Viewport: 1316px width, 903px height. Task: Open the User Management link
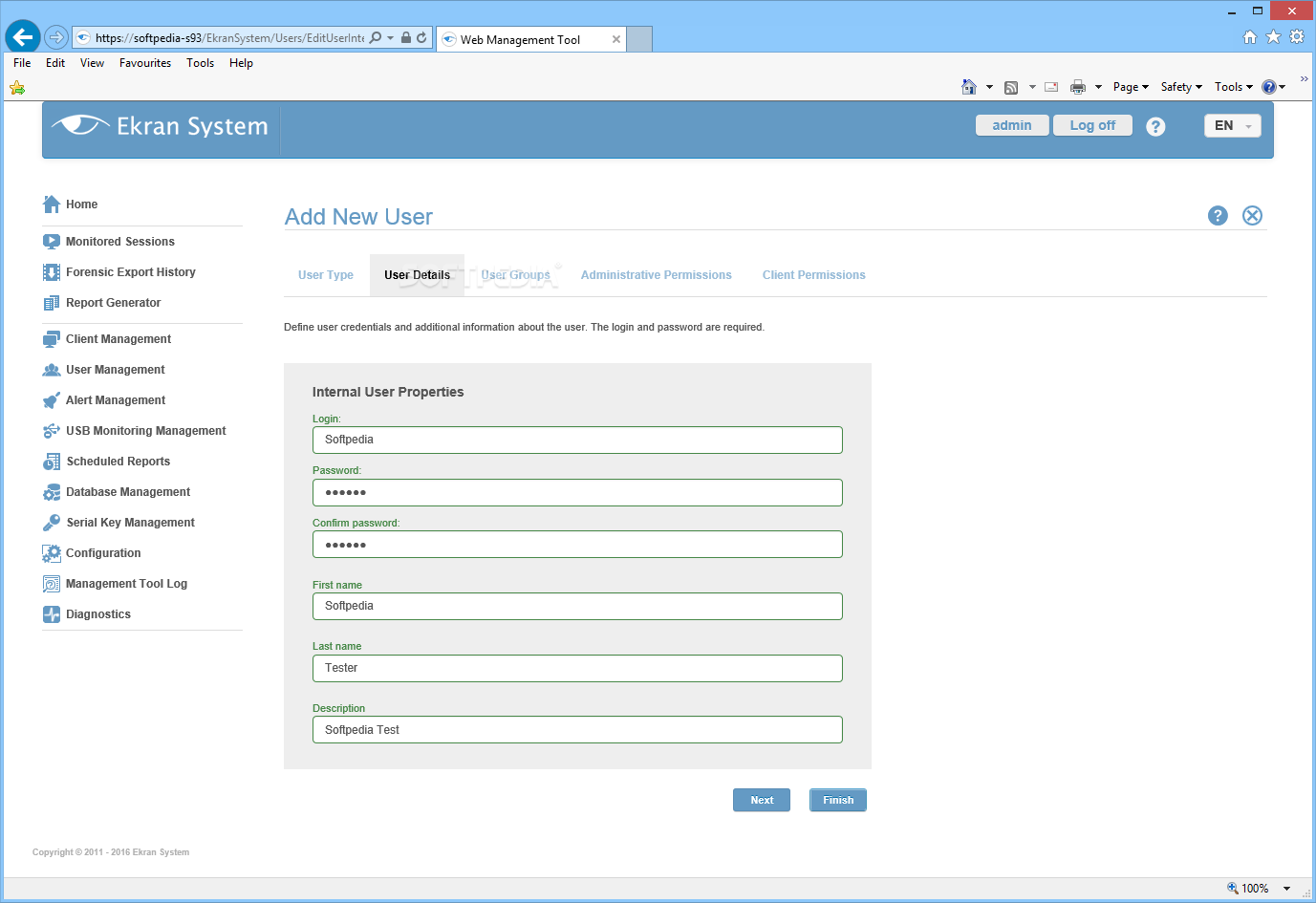point(116,370)
